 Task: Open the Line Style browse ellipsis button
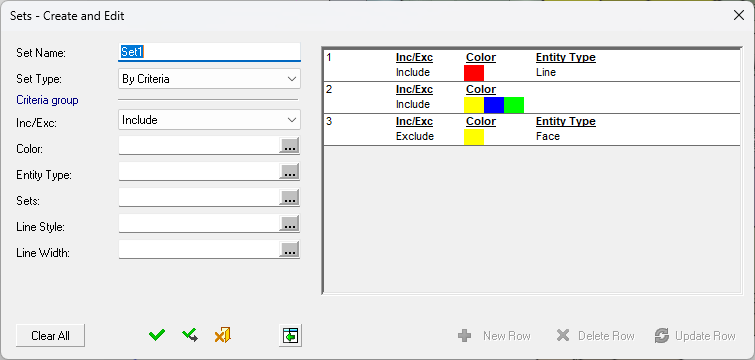point(289,224)
